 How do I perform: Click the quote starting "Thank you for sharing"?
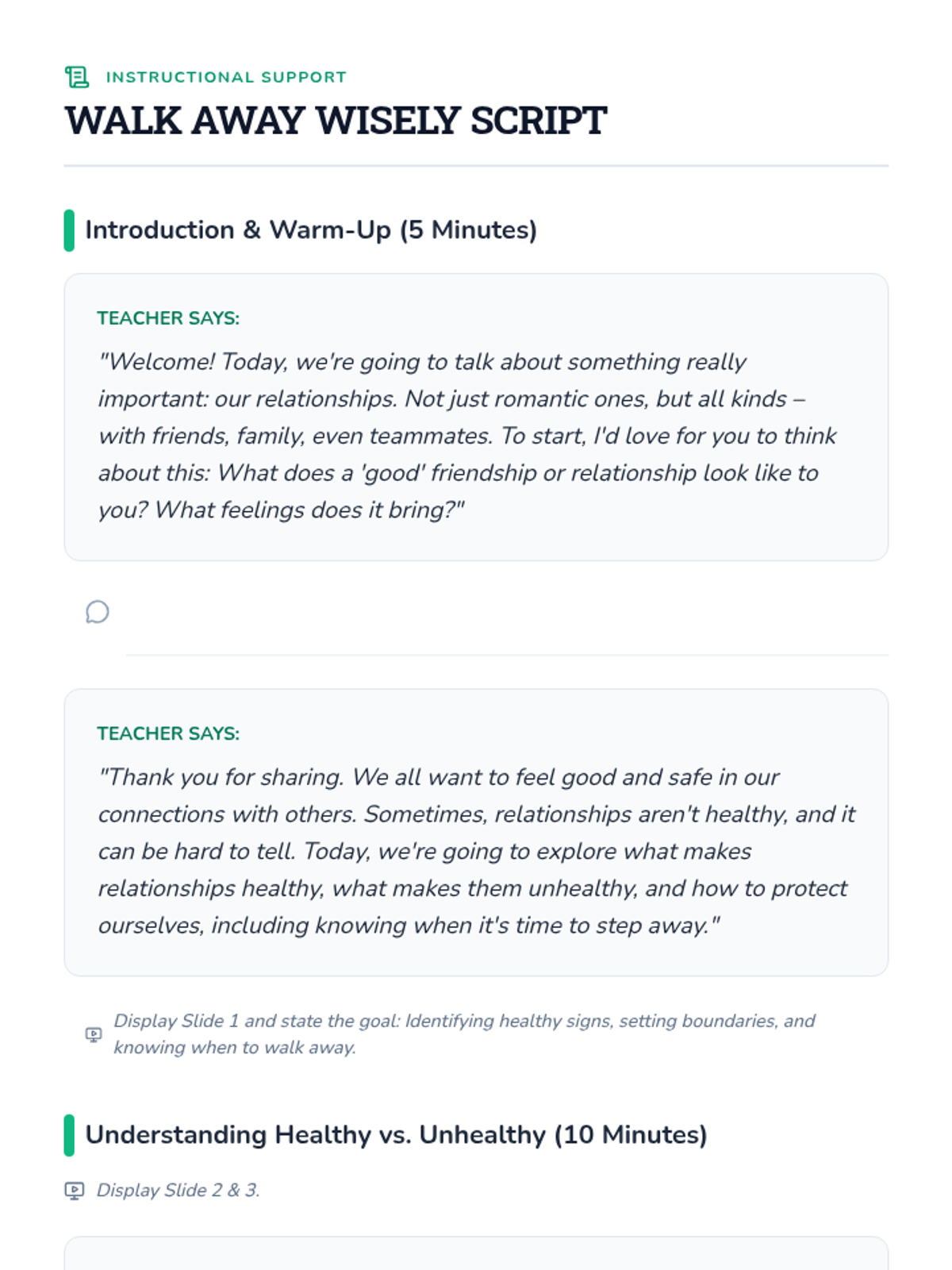pos(476,851)
